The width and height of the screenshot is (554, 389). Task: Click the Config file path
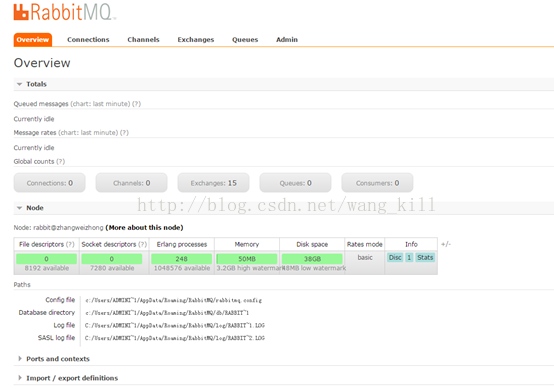coord(173,300)
